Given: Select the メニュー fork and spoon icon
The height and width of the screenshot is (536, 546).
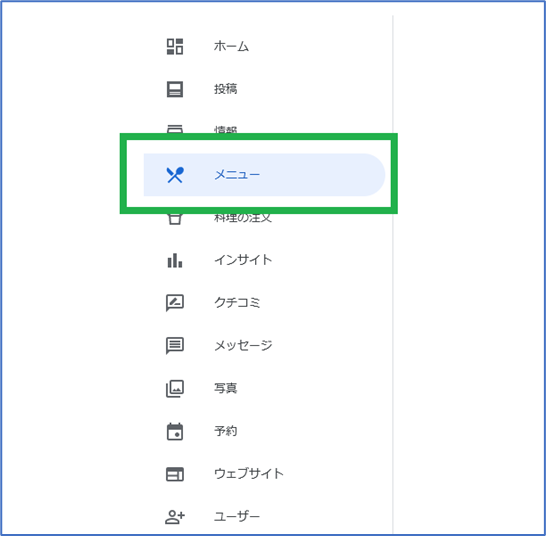Looking at the screenshot, I should [175, 175].
